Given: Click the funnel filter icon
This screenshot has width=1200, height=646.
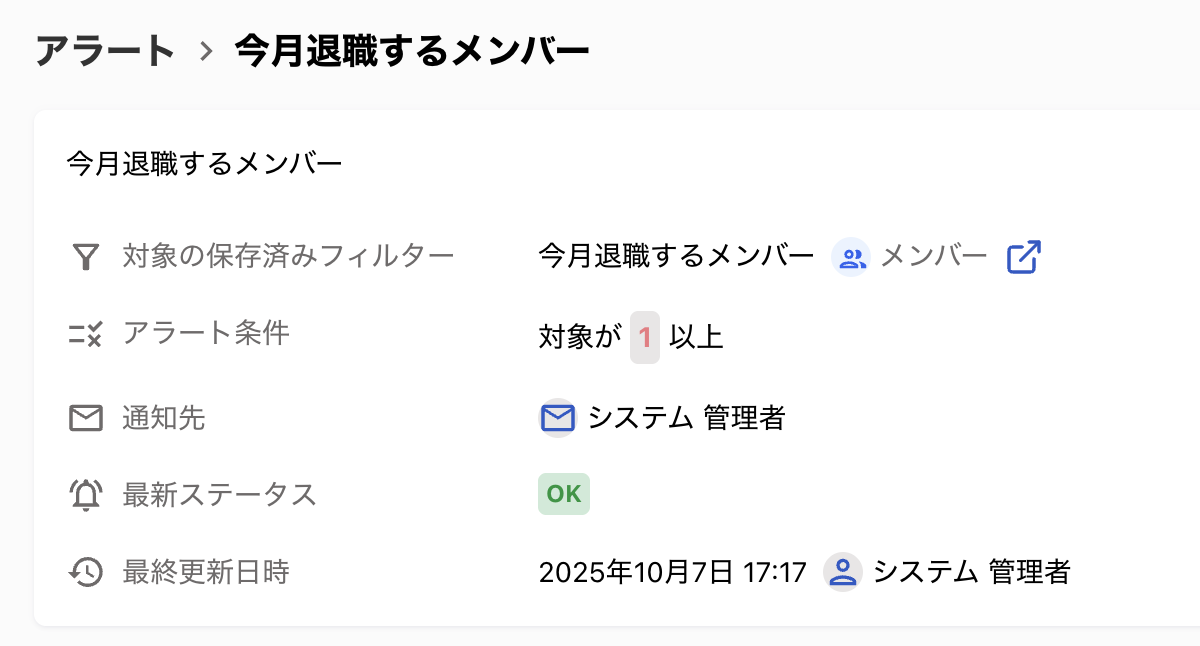Looking at the screenshot, I should coord(86,257).
